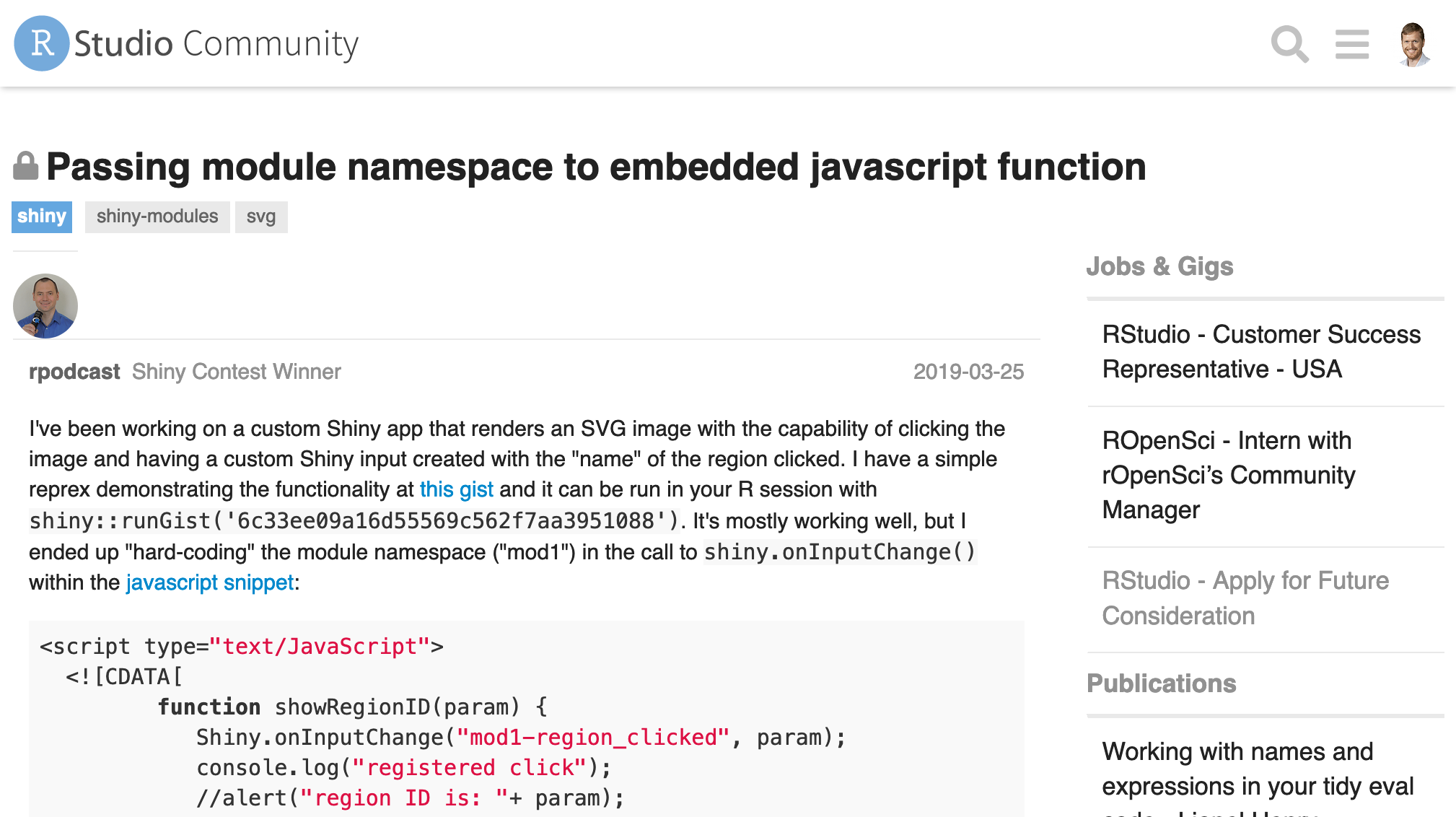Open rpodcast username link
Viewport: 1456px width, 817px height.
pyautogui.click(x=74, y=372)
